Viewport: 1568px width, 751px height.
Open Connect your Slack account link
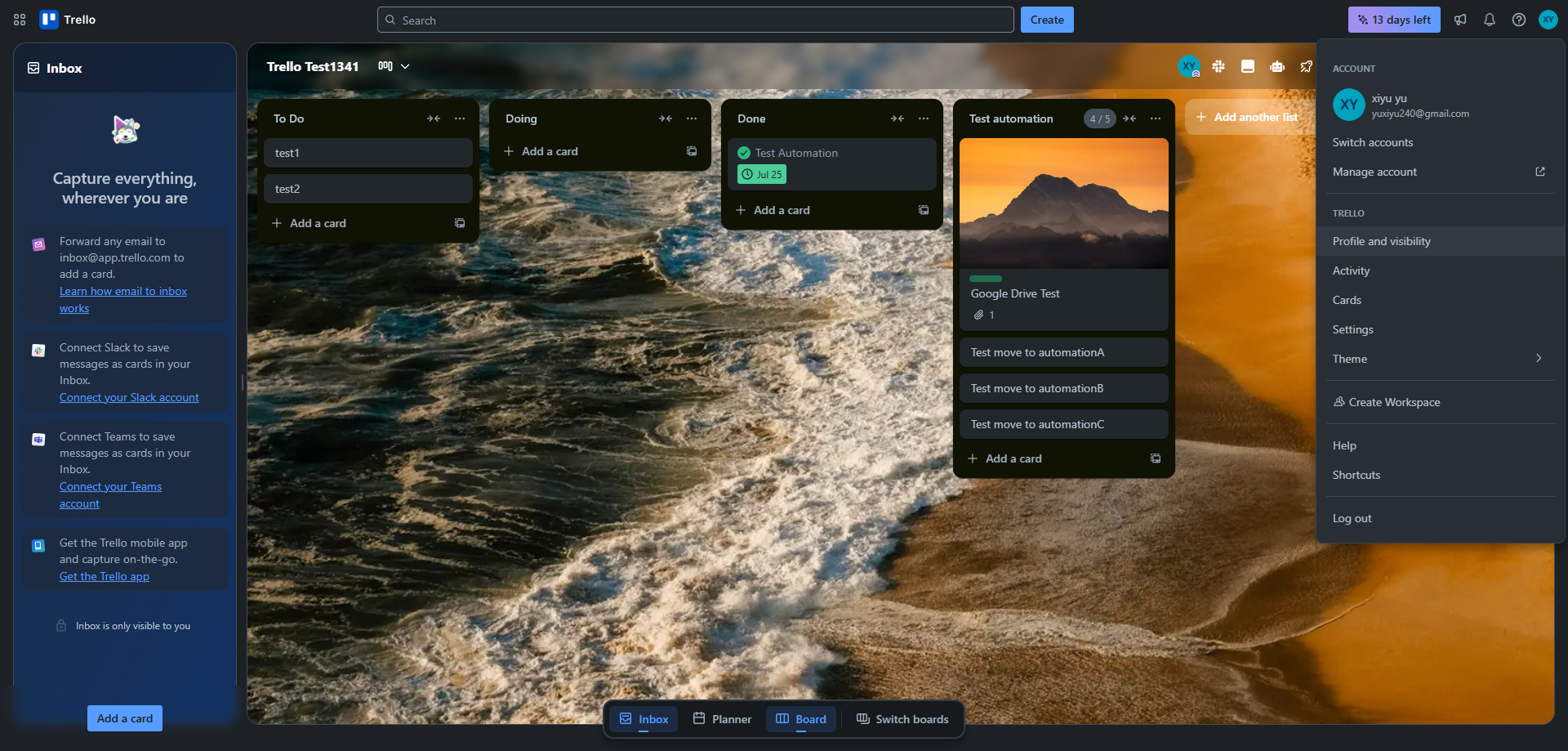point(129,397)
